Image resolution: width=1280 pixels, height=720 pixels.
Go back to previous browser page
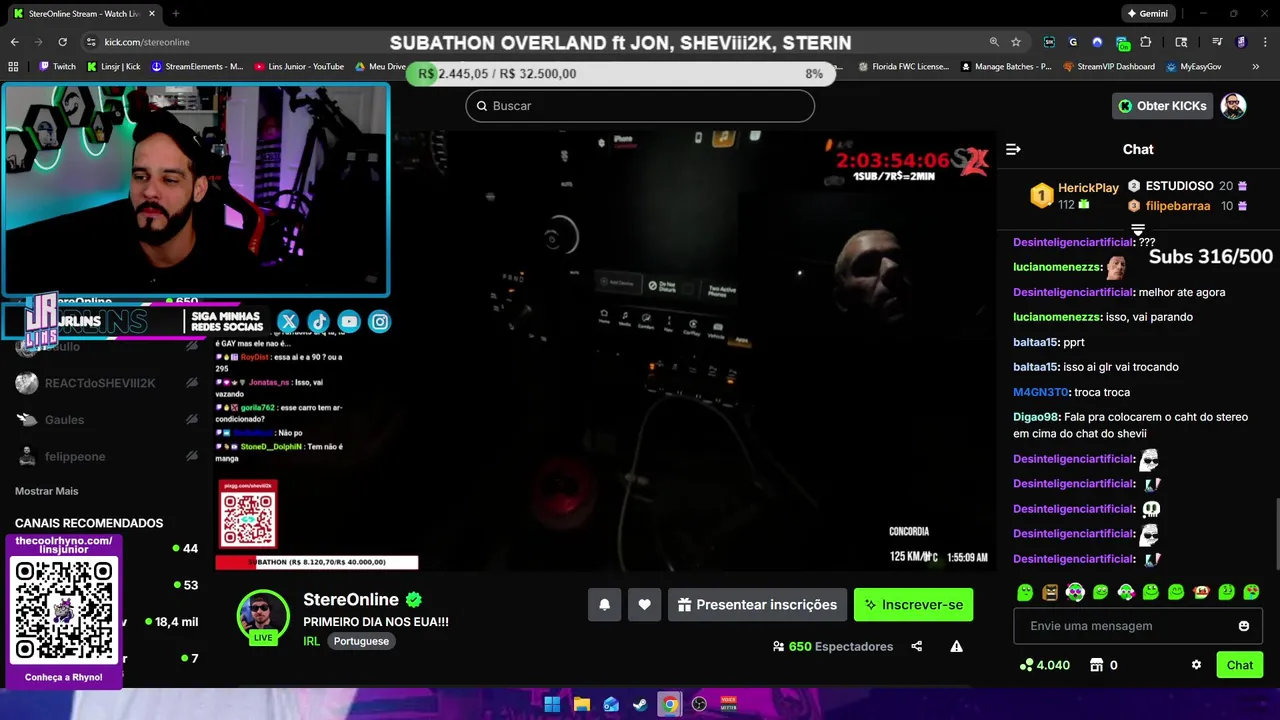pos(14,42)
